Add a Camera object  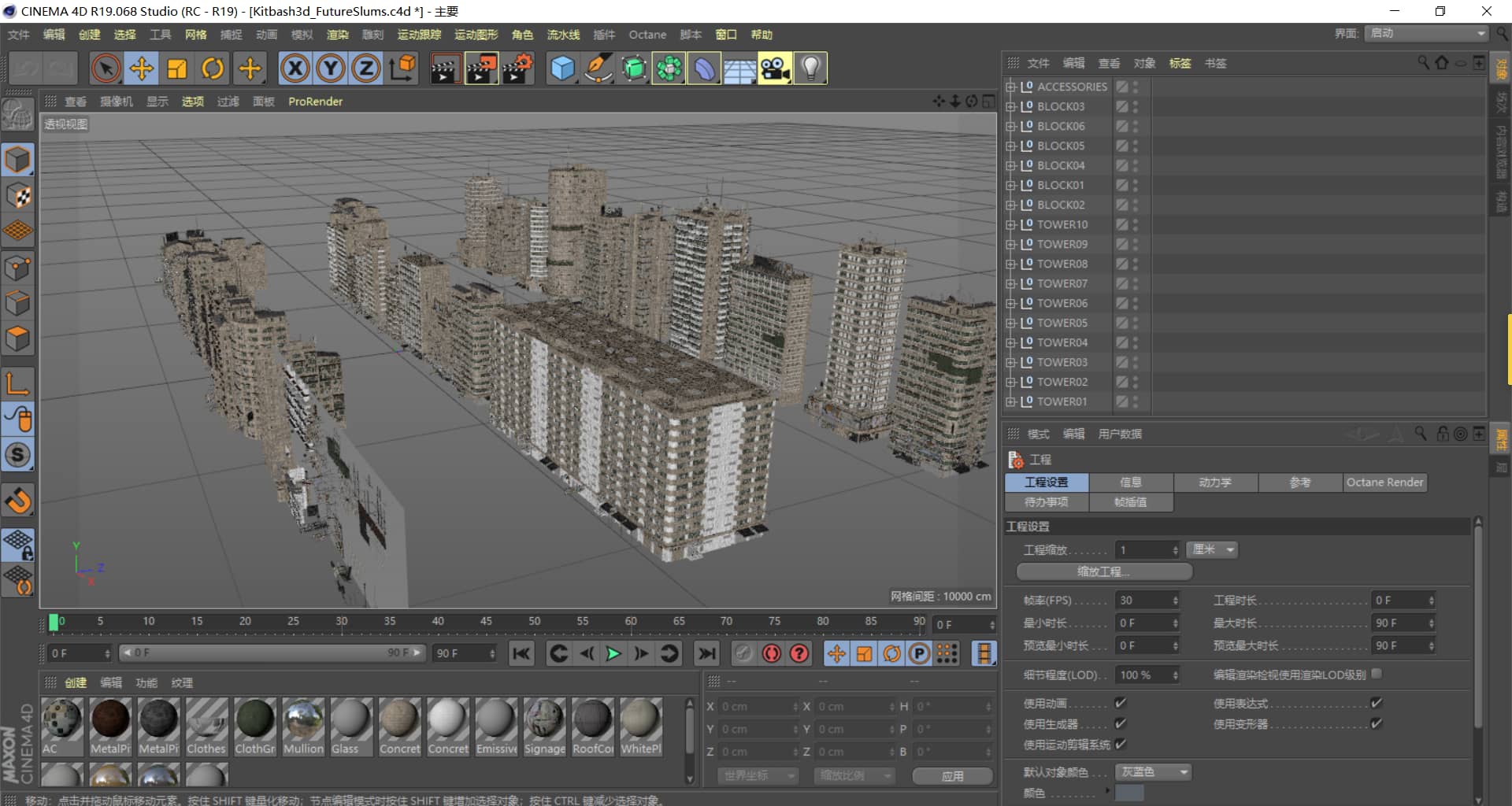pos(776,68)
